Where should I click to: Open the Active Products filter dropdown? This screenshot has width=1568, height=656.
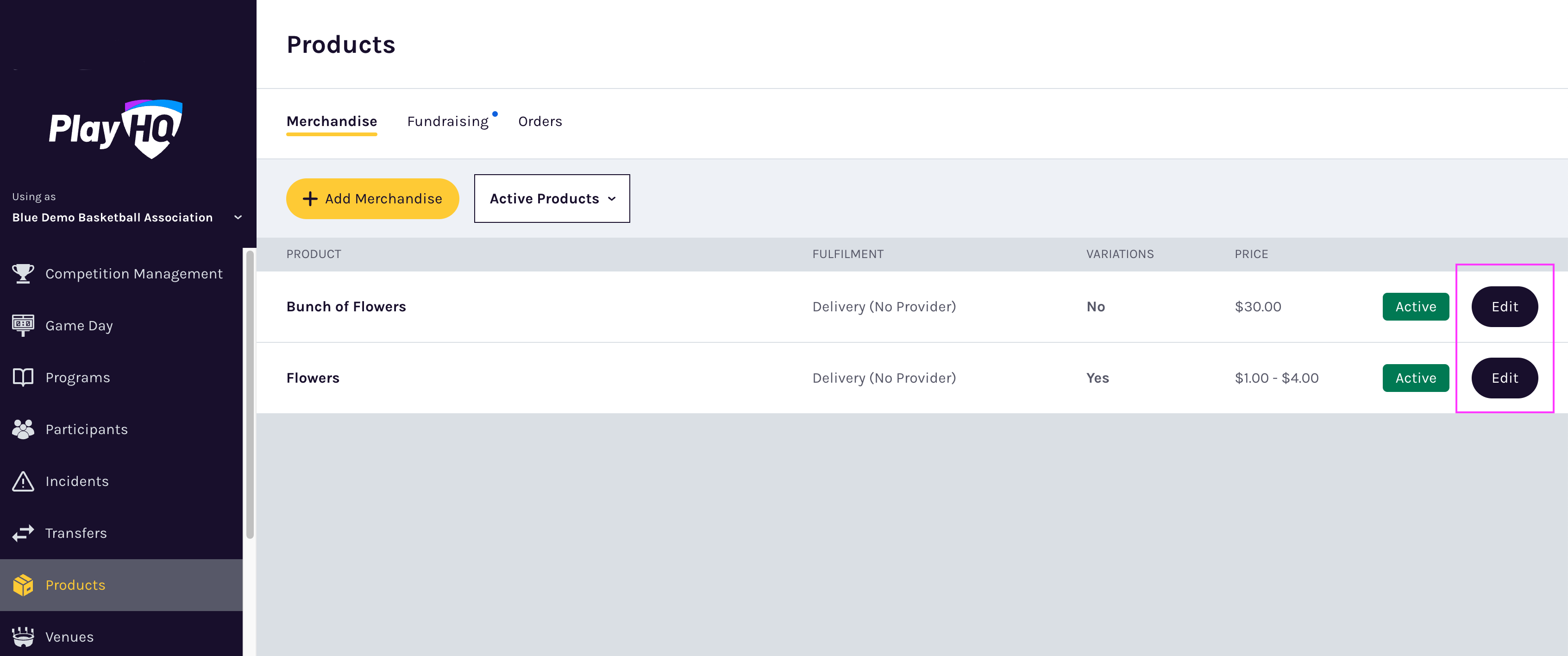point(552,198)
